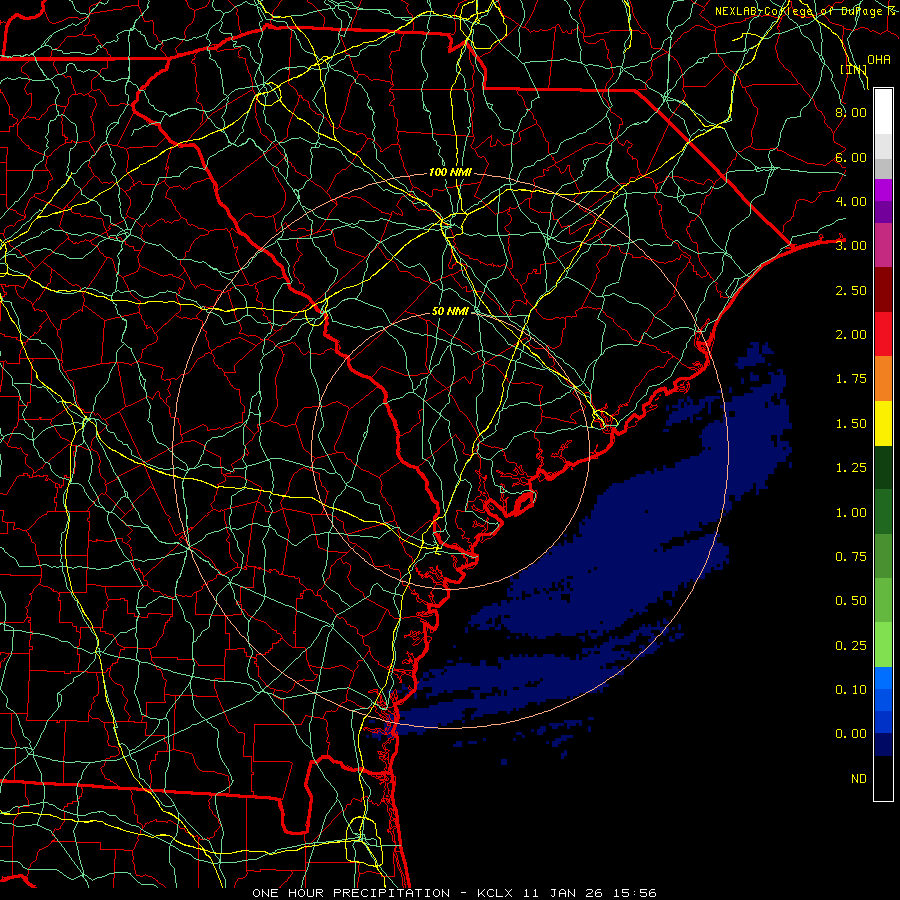The height and width of the screenshot is (900, 900).
Task: Select the white top legend swatch
Action: 883,112
